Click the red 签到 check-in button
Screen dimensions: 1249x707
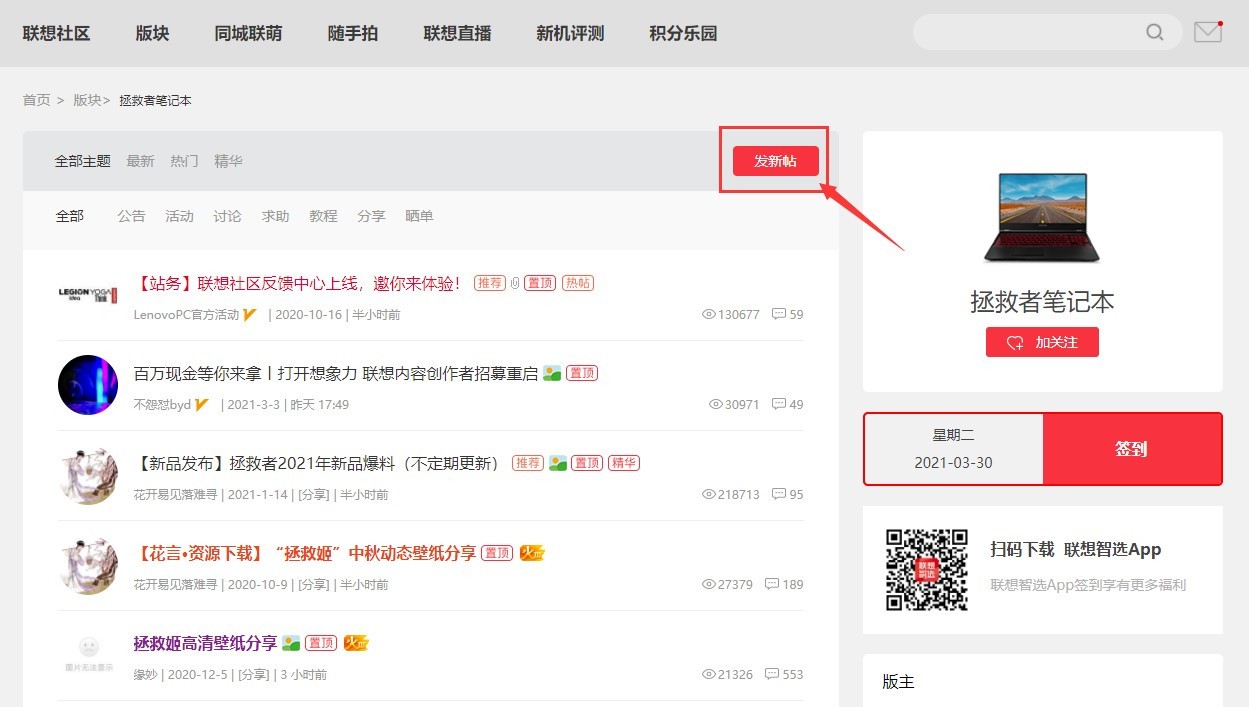tap(1132, 449)
